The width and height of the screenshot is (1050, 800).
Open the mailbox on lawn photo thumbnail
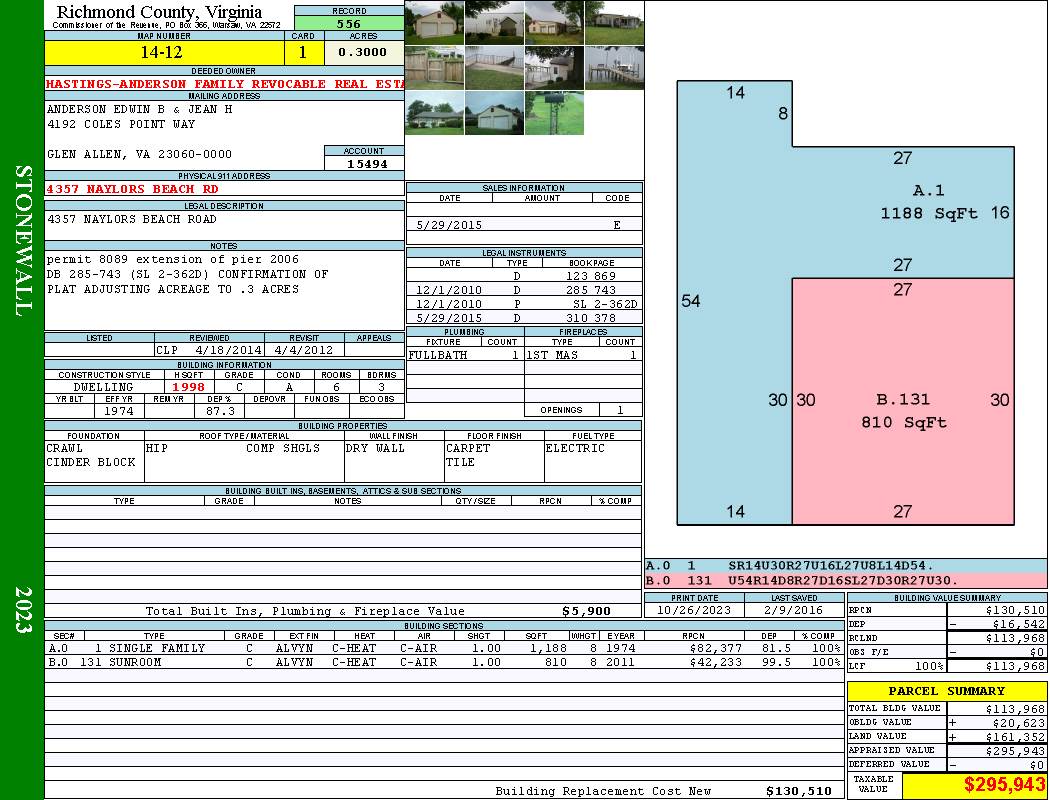[x=554, y=113]
